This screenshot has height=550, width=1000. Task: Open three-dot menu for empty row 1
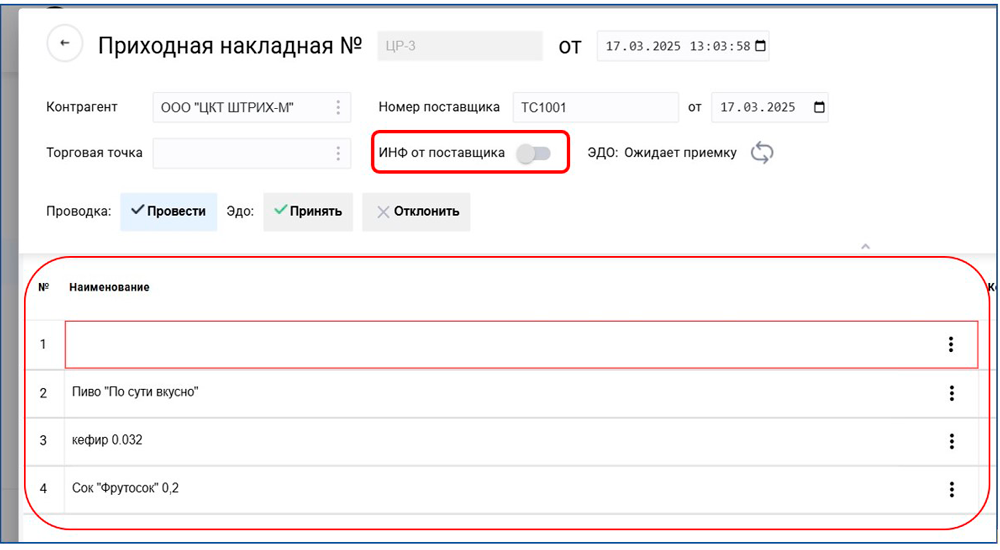coord(950,345)
